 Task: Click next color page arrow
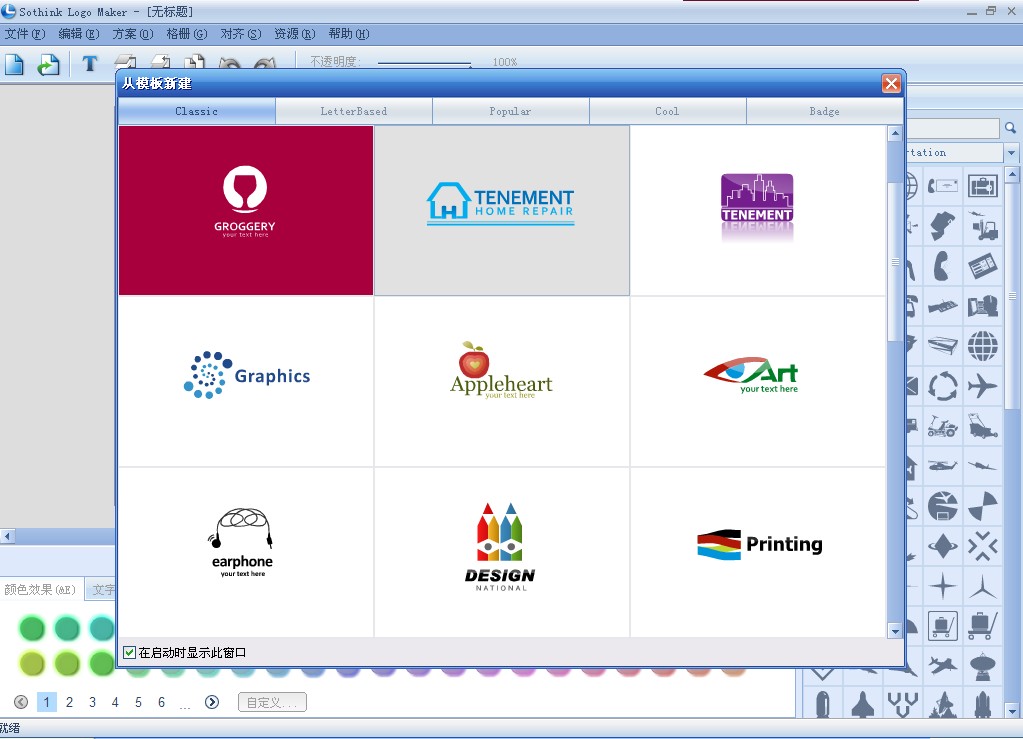point(211,702)
